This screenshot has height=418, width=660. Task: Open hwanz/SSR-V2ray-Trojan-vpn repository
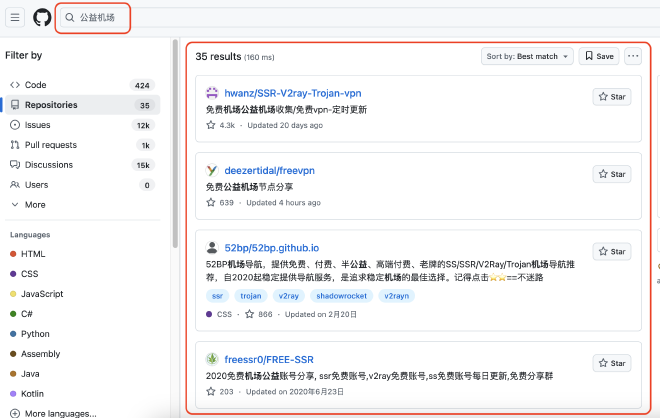click(293, 93)
